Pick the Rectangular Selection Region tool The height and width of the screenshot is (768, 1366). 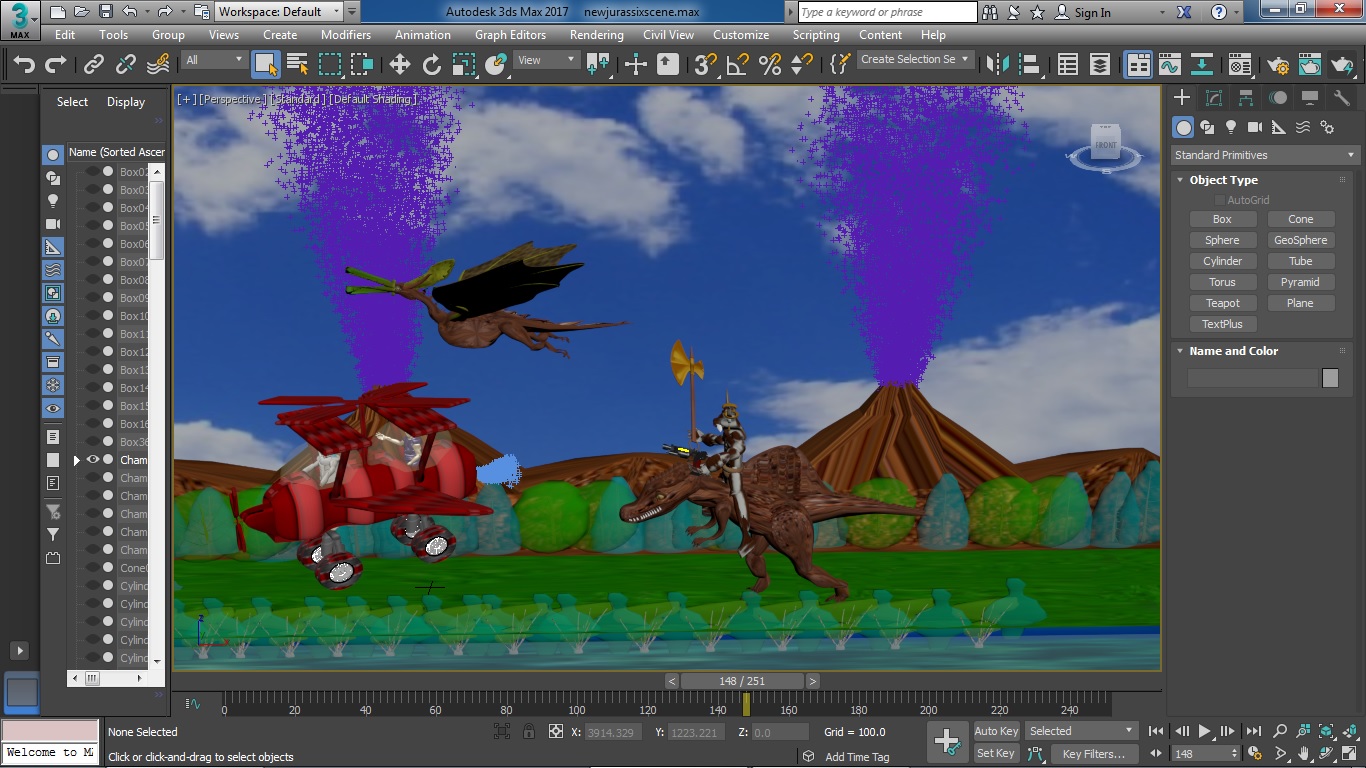point(330,65)
